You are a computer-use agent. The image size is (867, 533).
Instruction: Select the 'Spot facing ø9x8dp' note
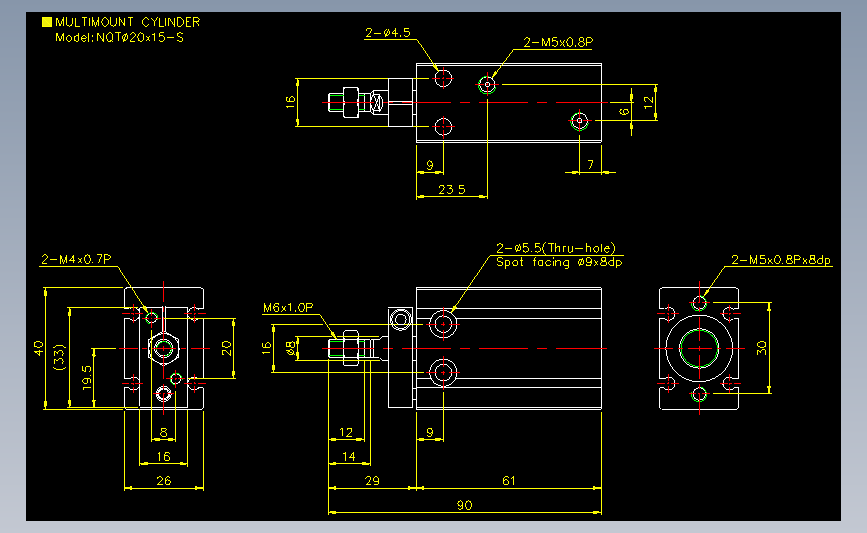pyautogui.click(x=559, y=262)
